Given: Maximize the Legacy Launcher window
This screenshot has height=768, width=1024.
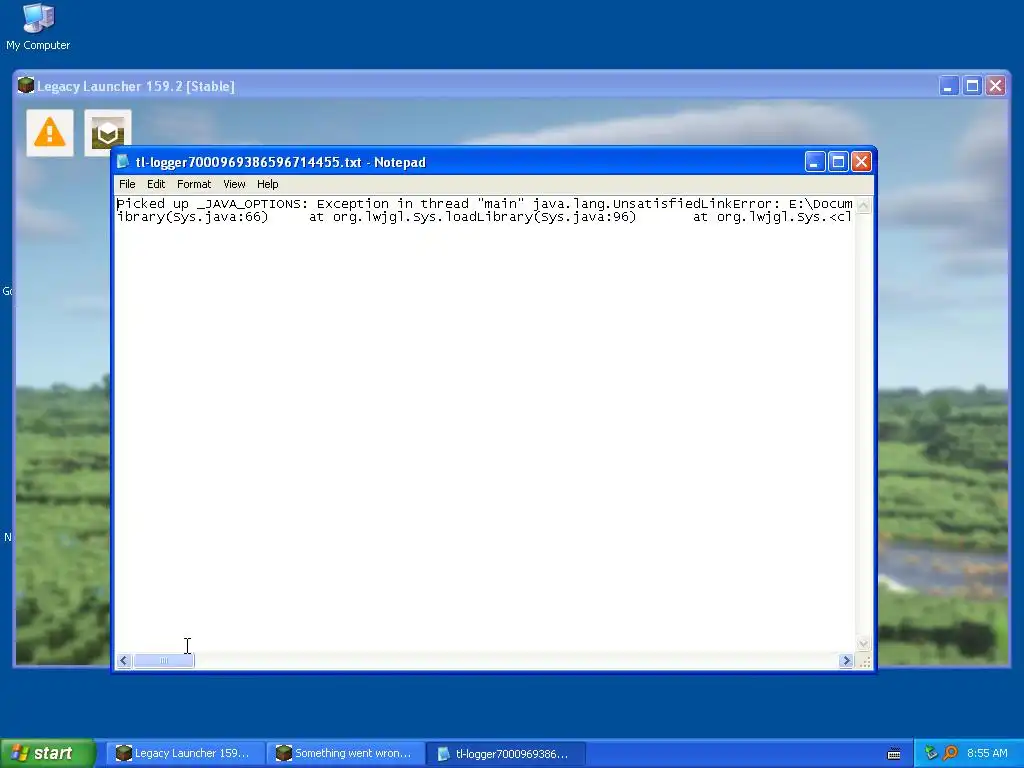Looking at the screenshot, I should [x=972, y=86].
